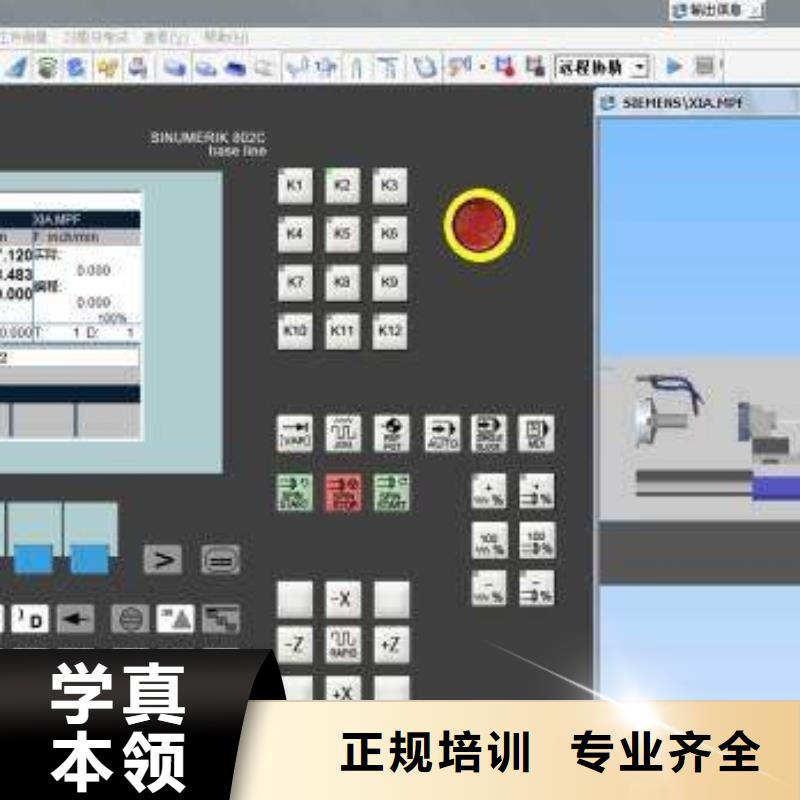The image size is (800, 800).
Task: Open the help menu in menu bar
Action: click(x=226, y=37)
